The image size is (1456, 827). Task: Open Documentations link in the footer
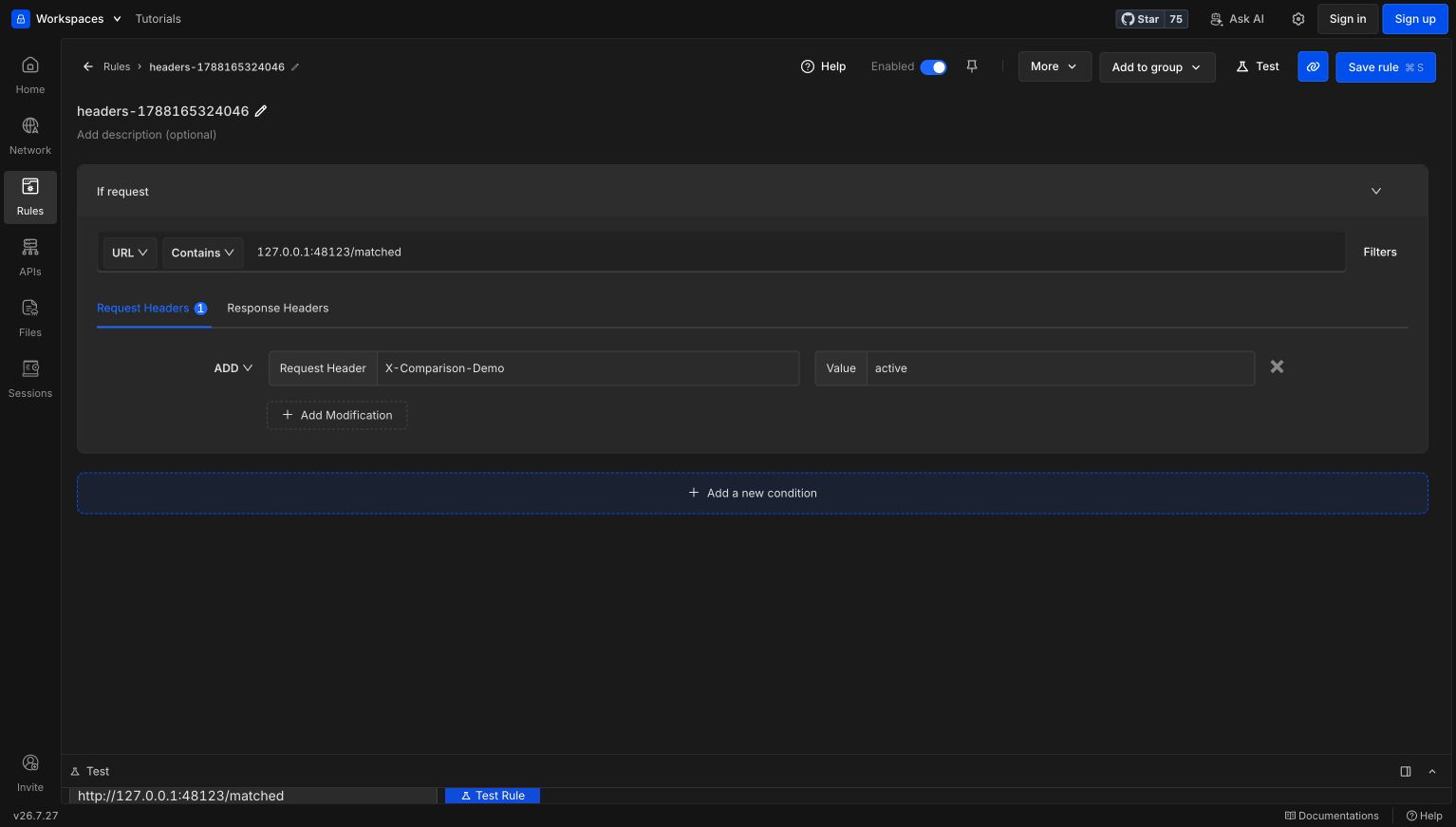point(1332,816)
